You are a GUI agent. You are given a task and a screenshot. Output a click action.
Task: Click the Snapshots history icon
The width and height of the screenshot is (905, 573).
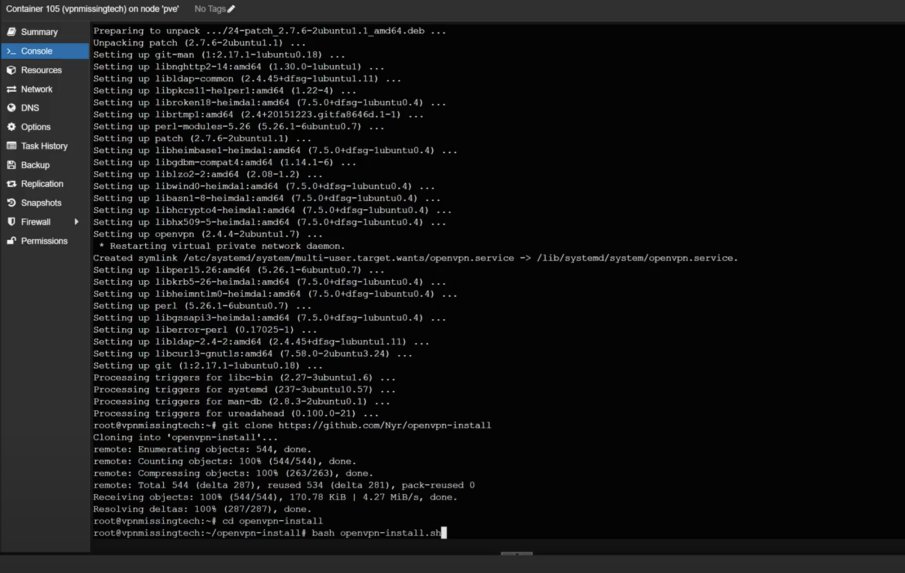[11, 203]
